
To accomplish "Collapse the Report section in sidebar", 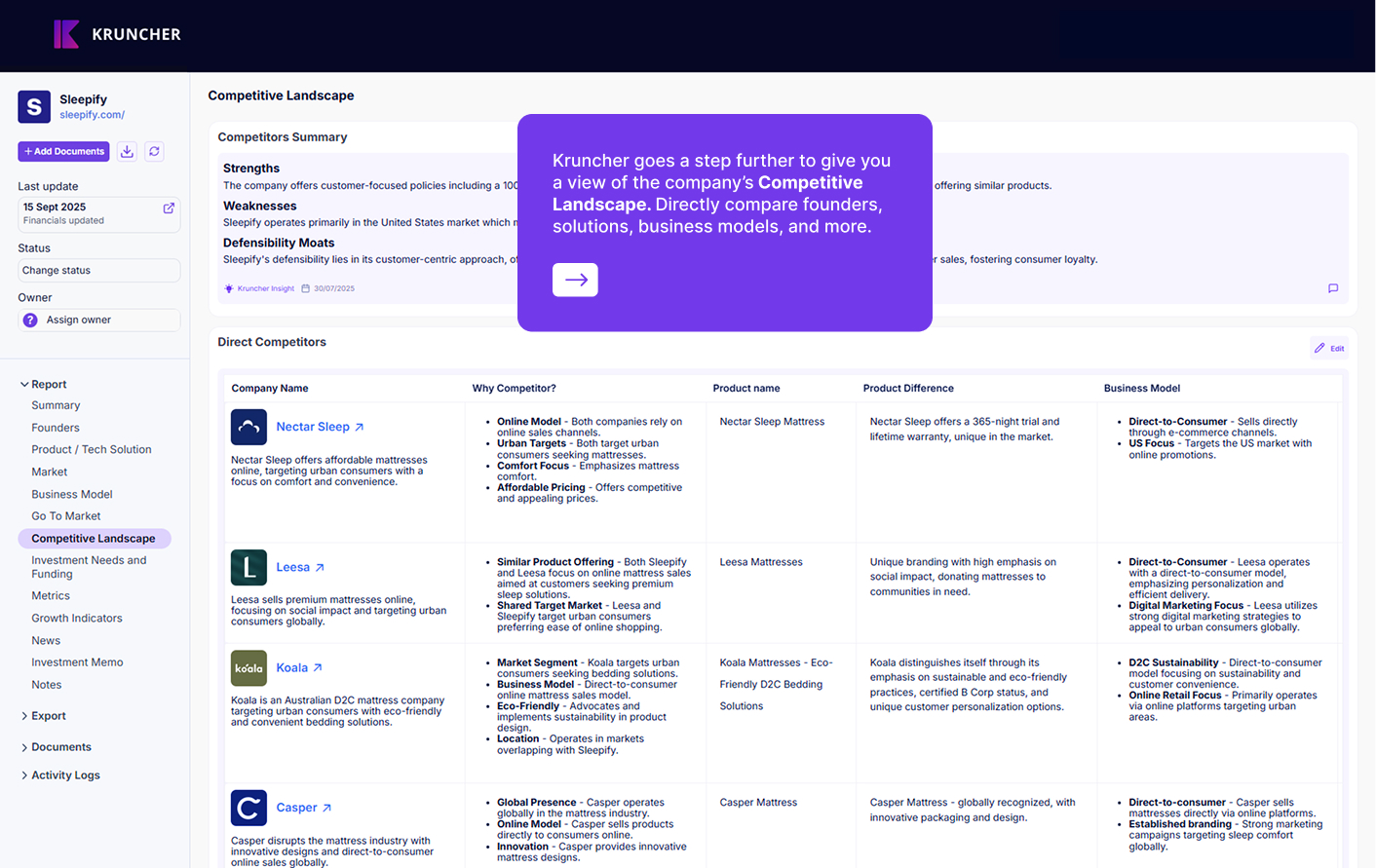I will tap(25, 385).
